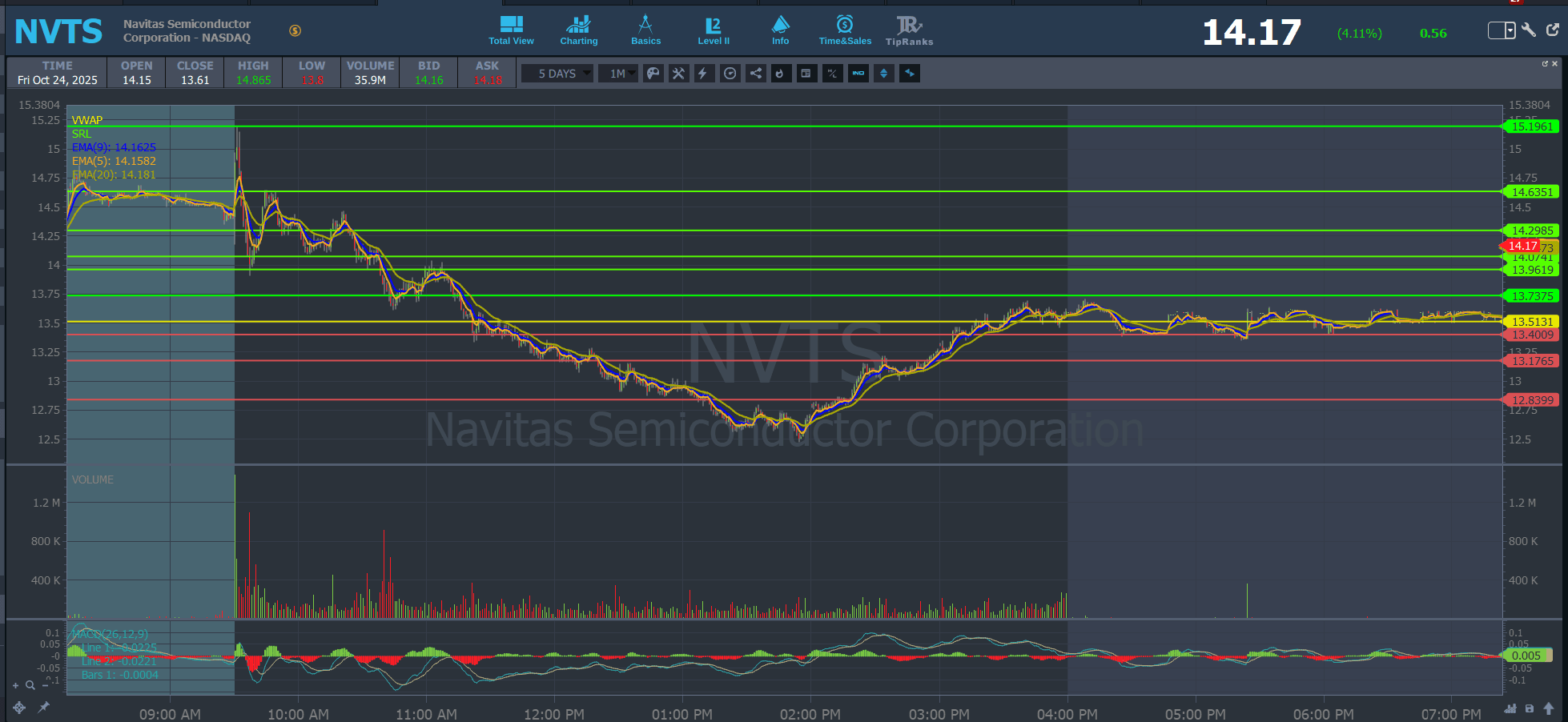Open the chart tools (wrench and hammer) icon
1568x722 pixels.
tap(679, 74)
